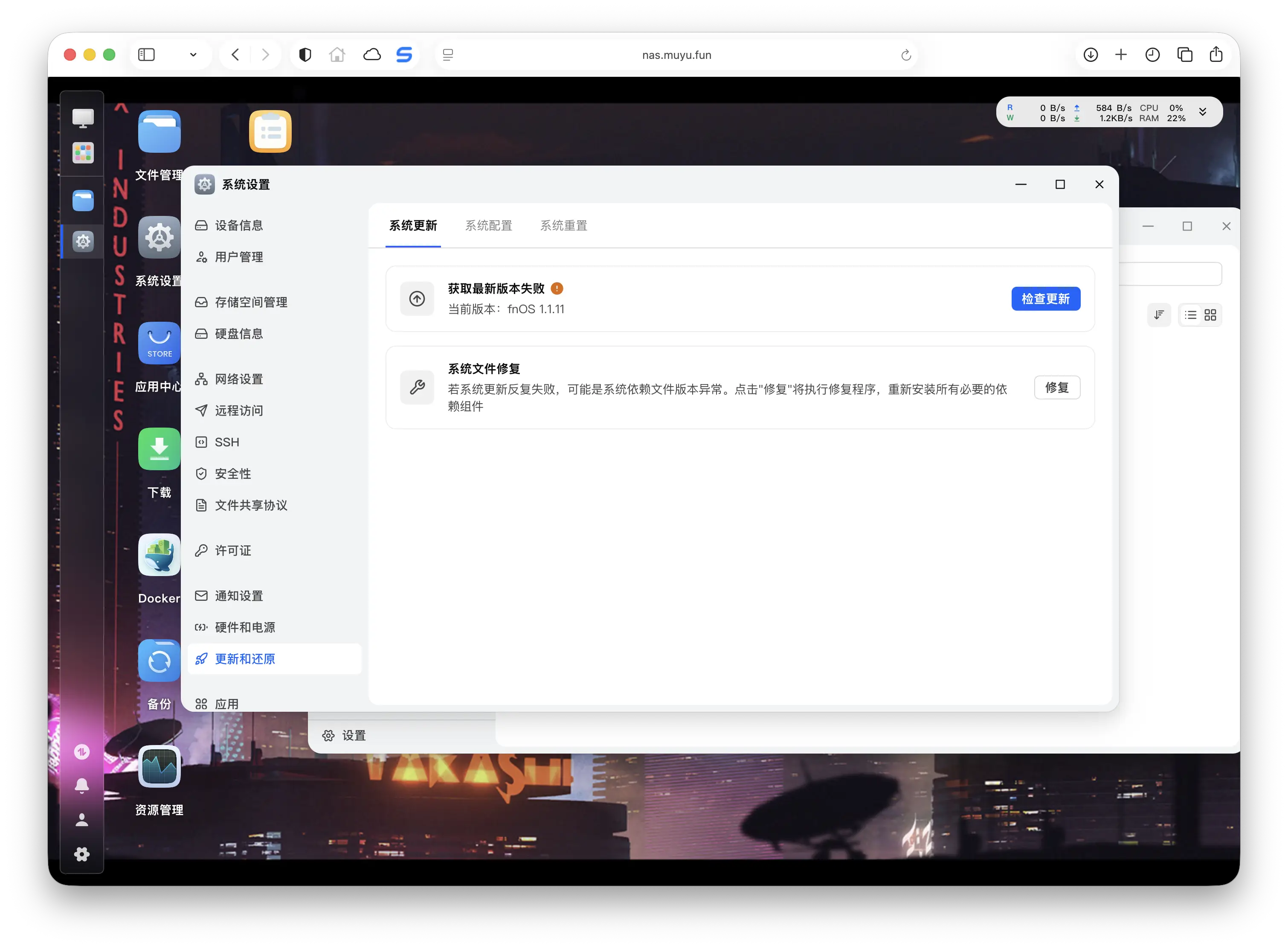Open the 文件管理 file manager
1288x949 pixels.
[x=159, y=131]
